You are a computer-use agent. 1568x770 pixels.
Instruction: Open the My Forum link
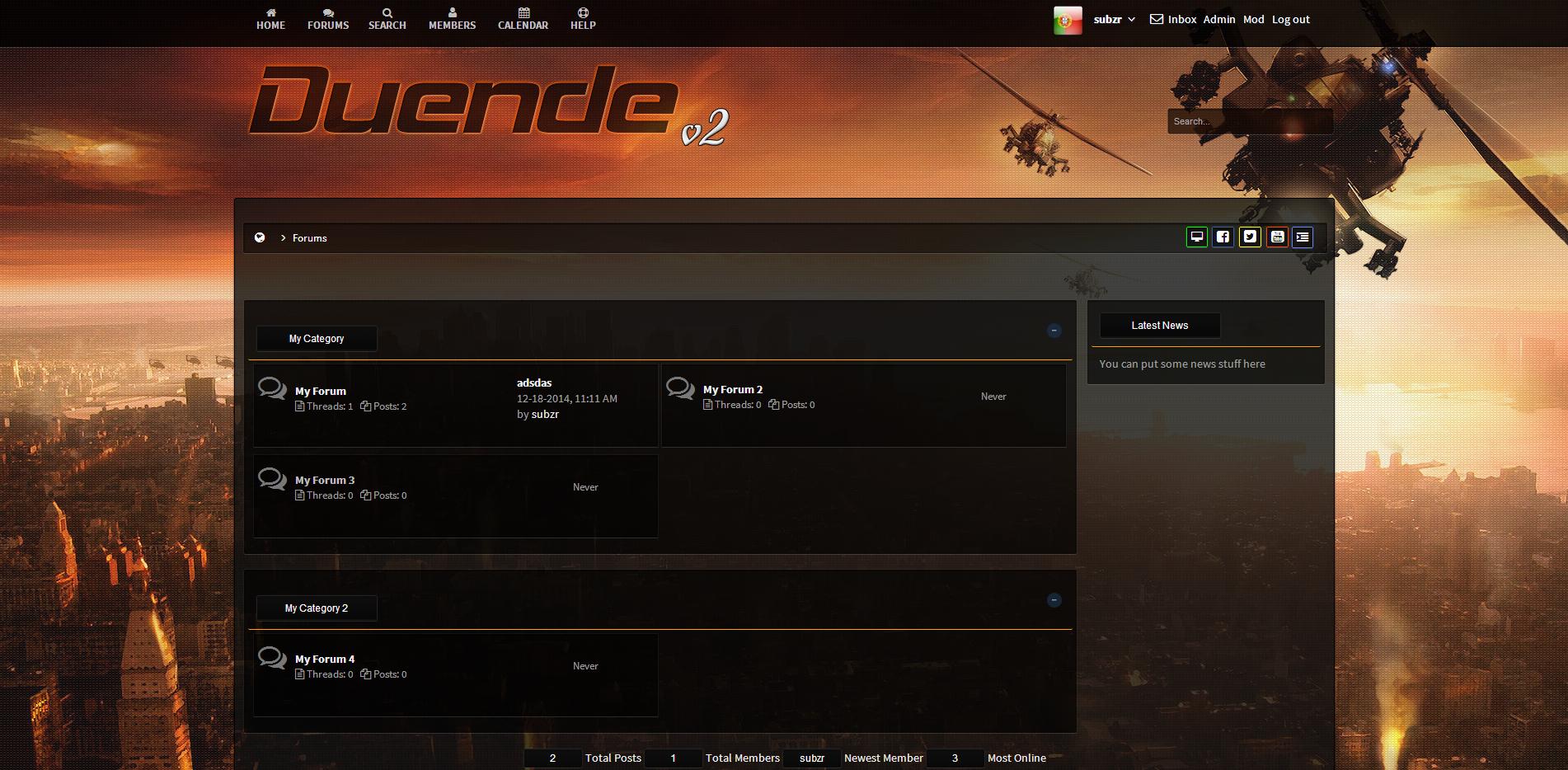click(x=321, y=392)
